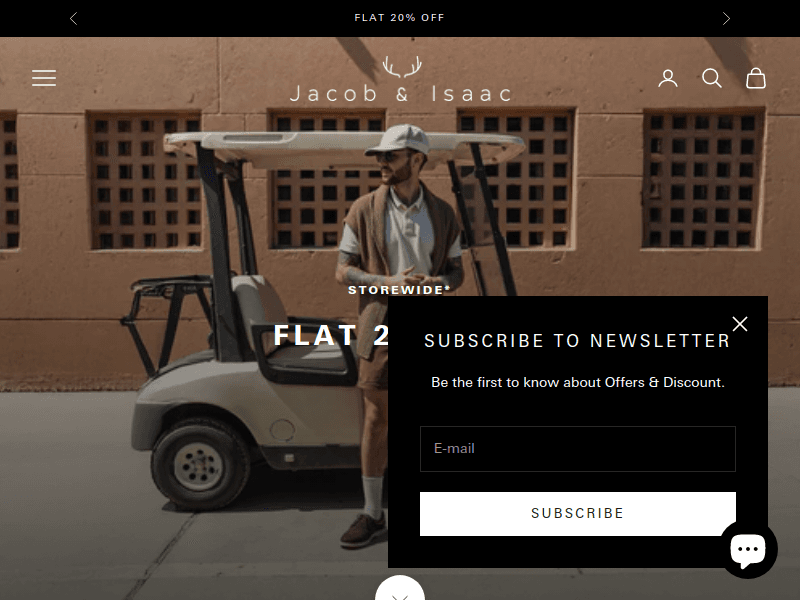Open the Shopify chat bubble

tap(748, 549)
